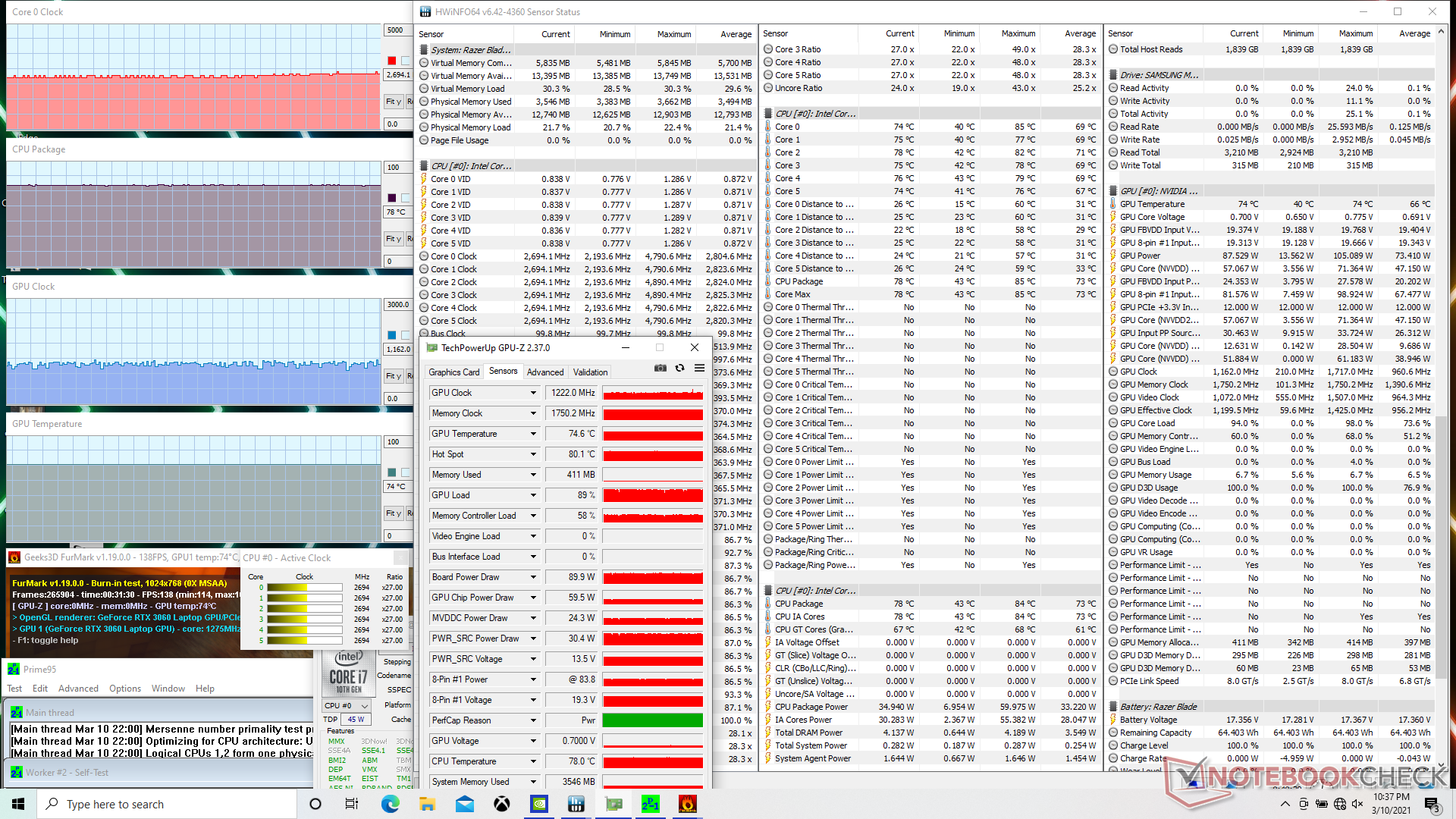
Task: Expand the Hot Spot sensor dropdown
Action: point(533,454)
